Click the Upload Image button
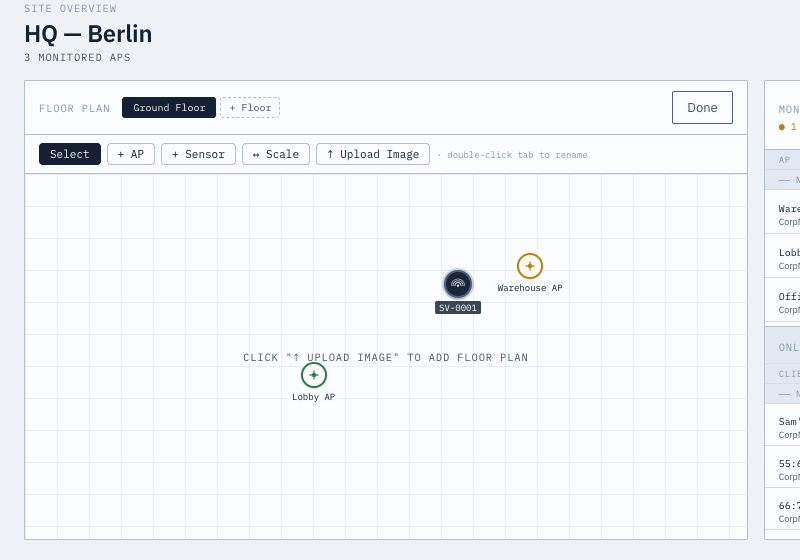 [373, 154]
